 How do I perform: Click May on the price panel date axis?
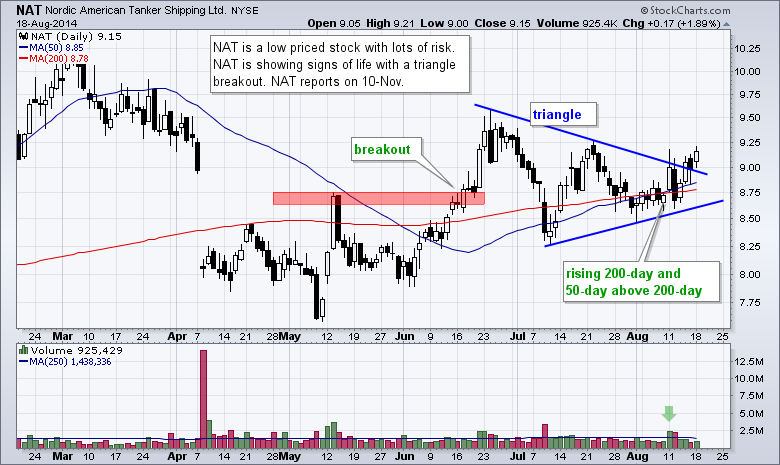pos(290,336)
